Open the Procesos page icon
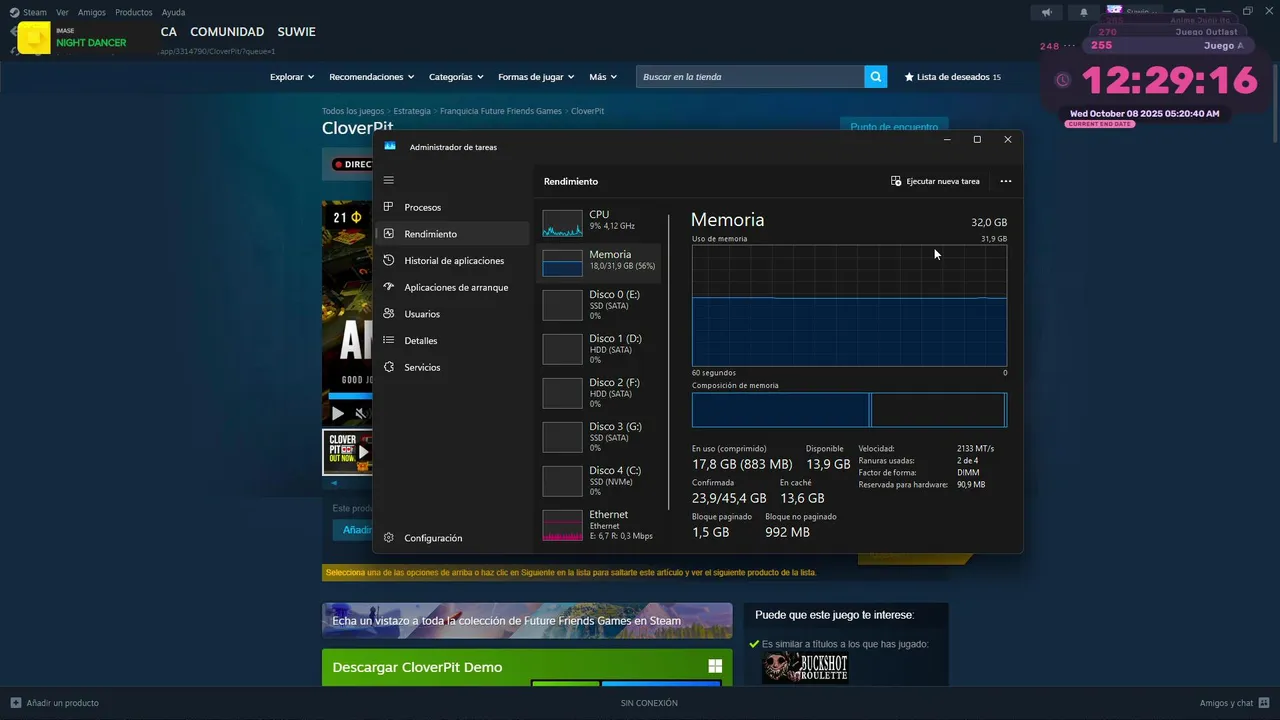1280x720 pixels. 389,207
